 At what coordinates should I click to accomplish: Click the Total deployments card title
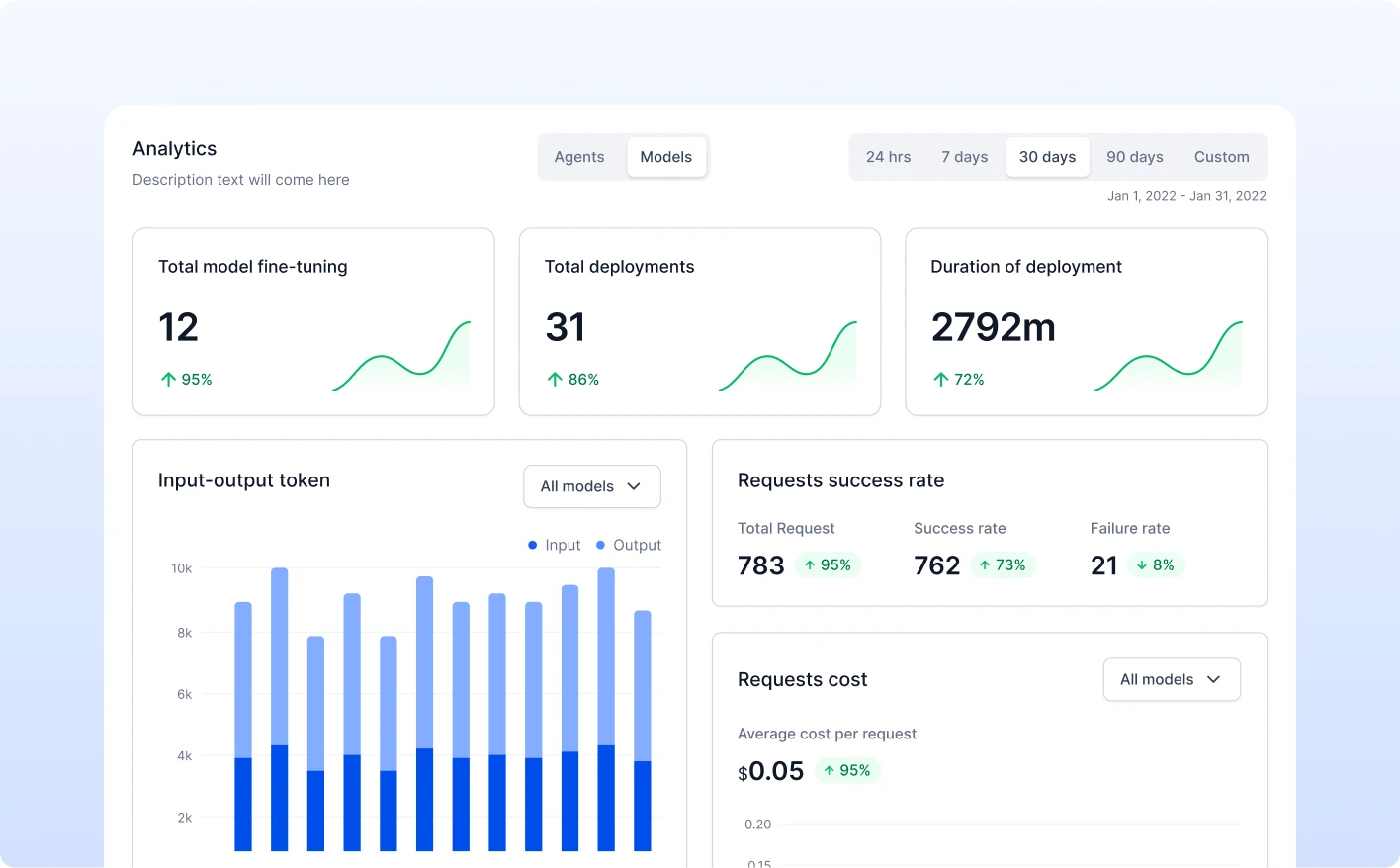620,267
